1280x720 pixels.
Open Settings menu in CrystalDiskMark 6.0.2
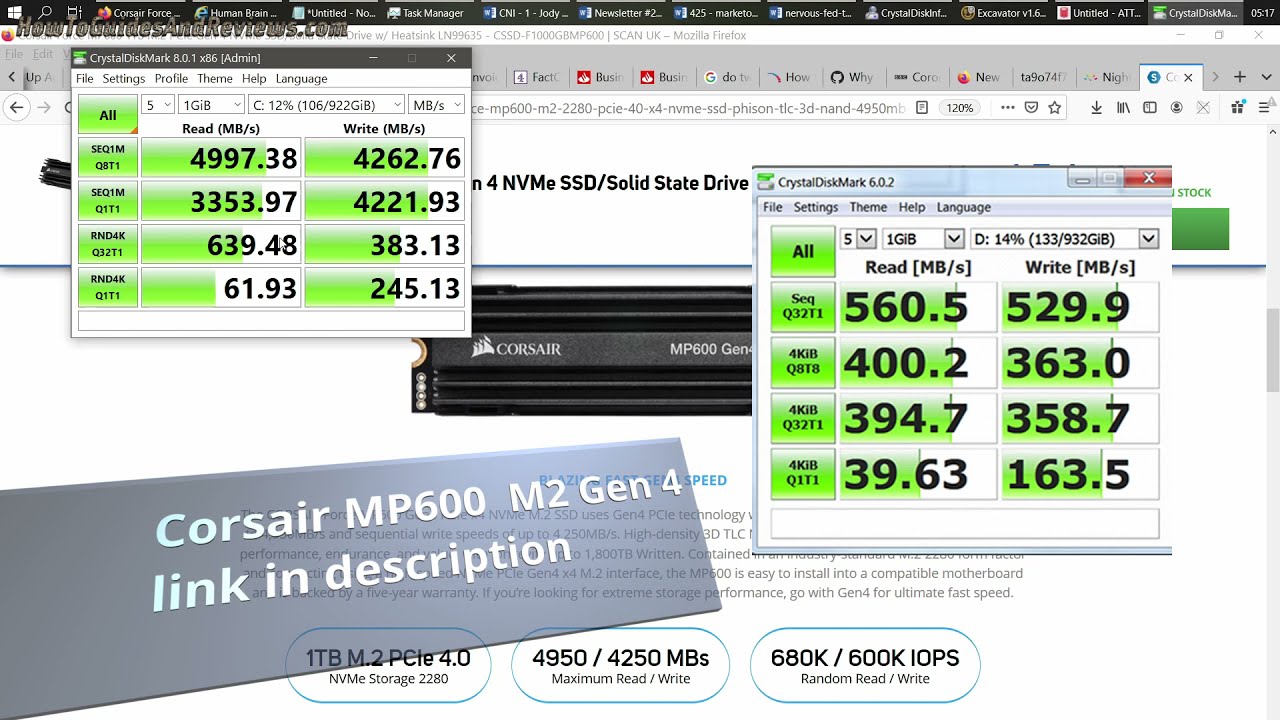816,207
